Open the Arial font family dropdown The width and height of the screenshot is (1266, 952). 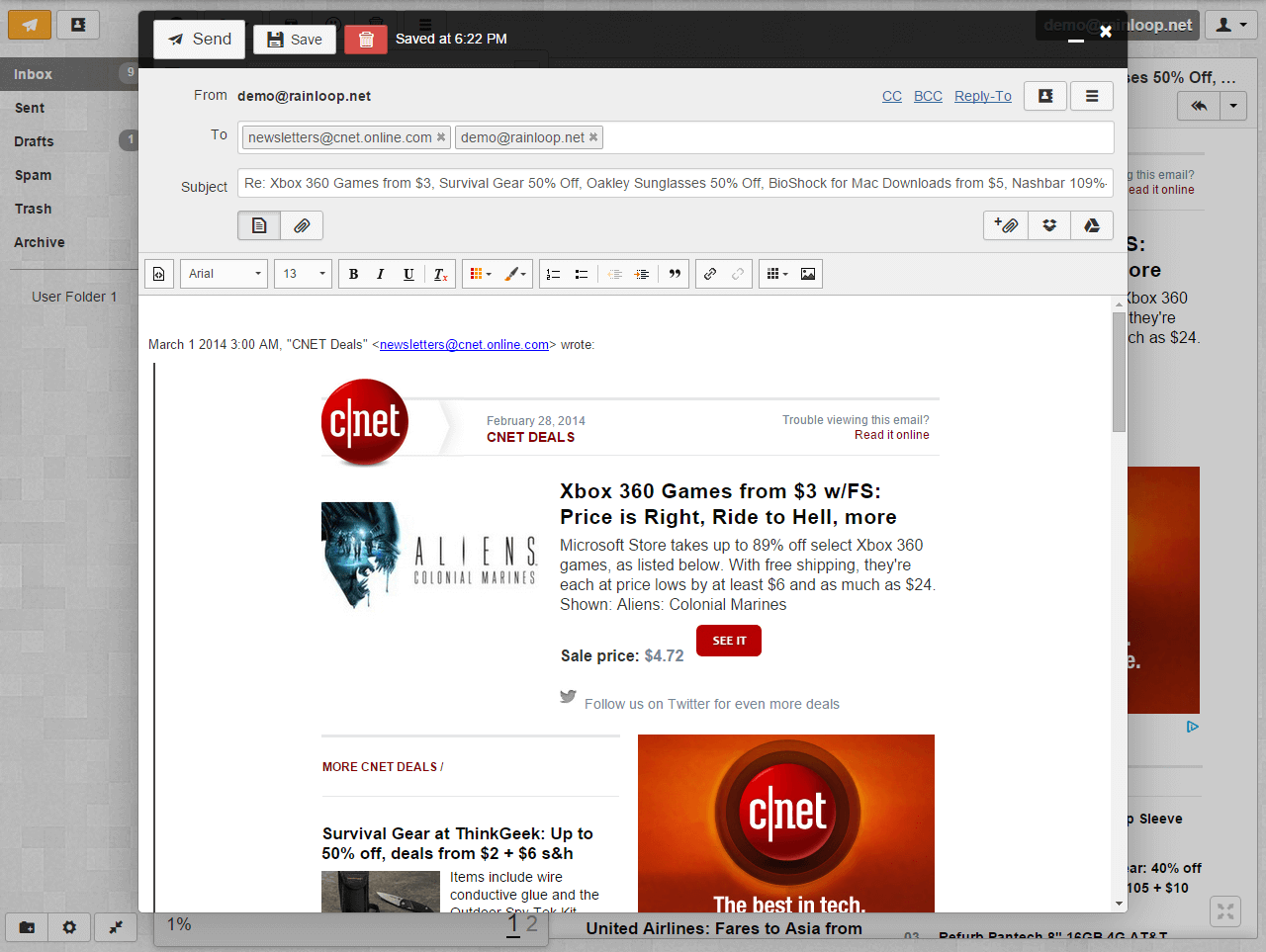[225, 274]
